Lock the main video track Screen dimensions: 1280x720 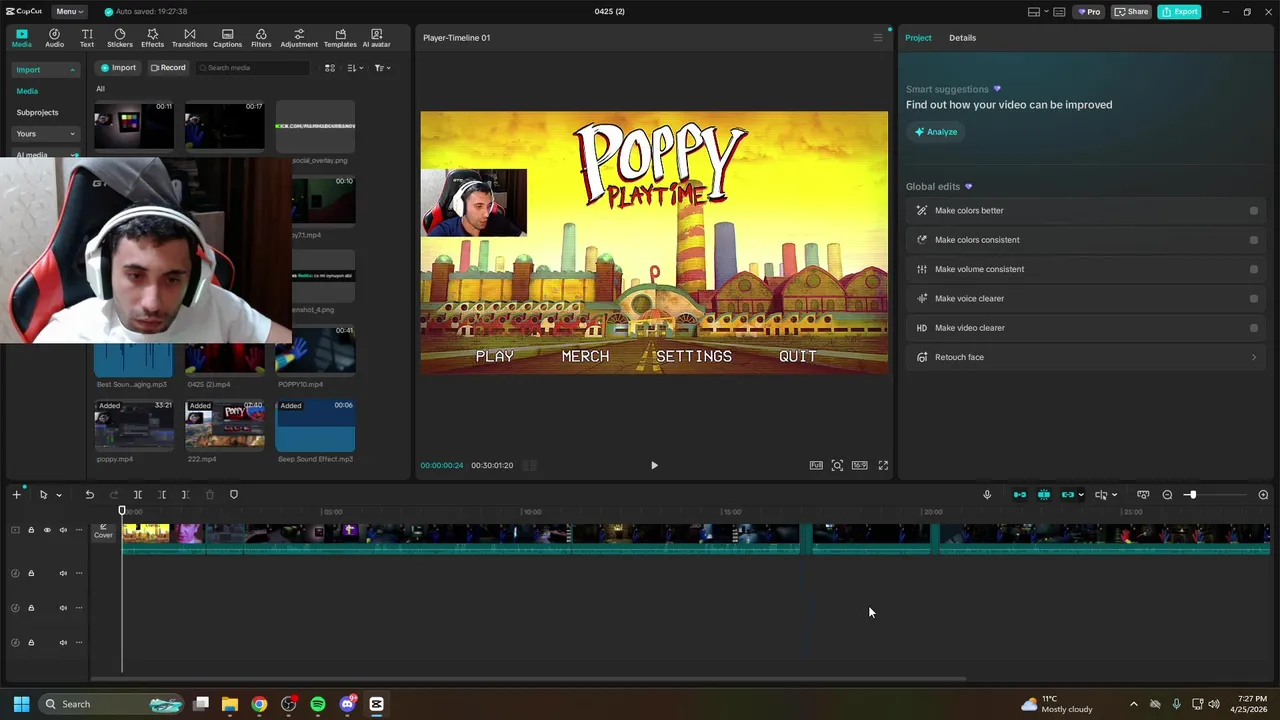(x=31, y=530)
